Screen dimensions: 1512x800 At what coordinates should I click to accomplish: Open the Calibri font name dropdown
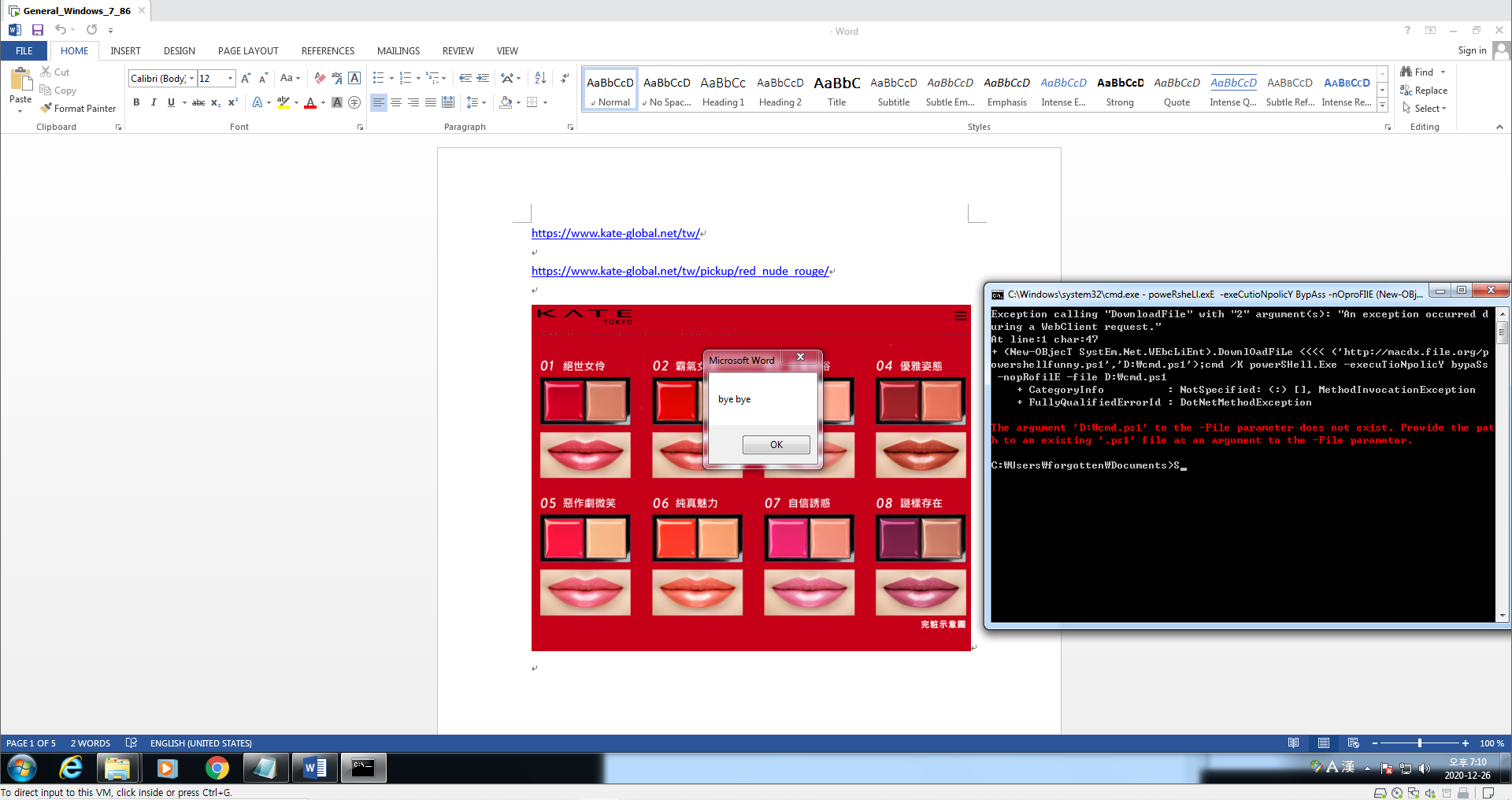191,79
